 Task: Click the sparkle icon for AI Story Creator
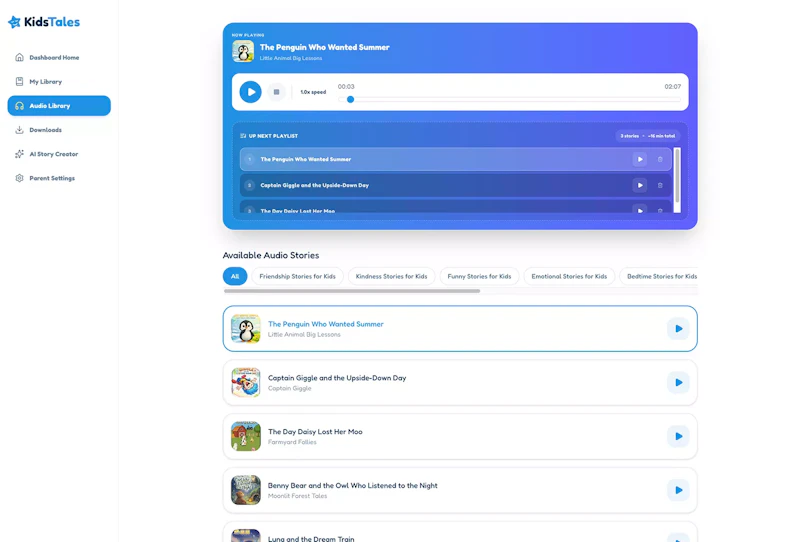(19, 154)
